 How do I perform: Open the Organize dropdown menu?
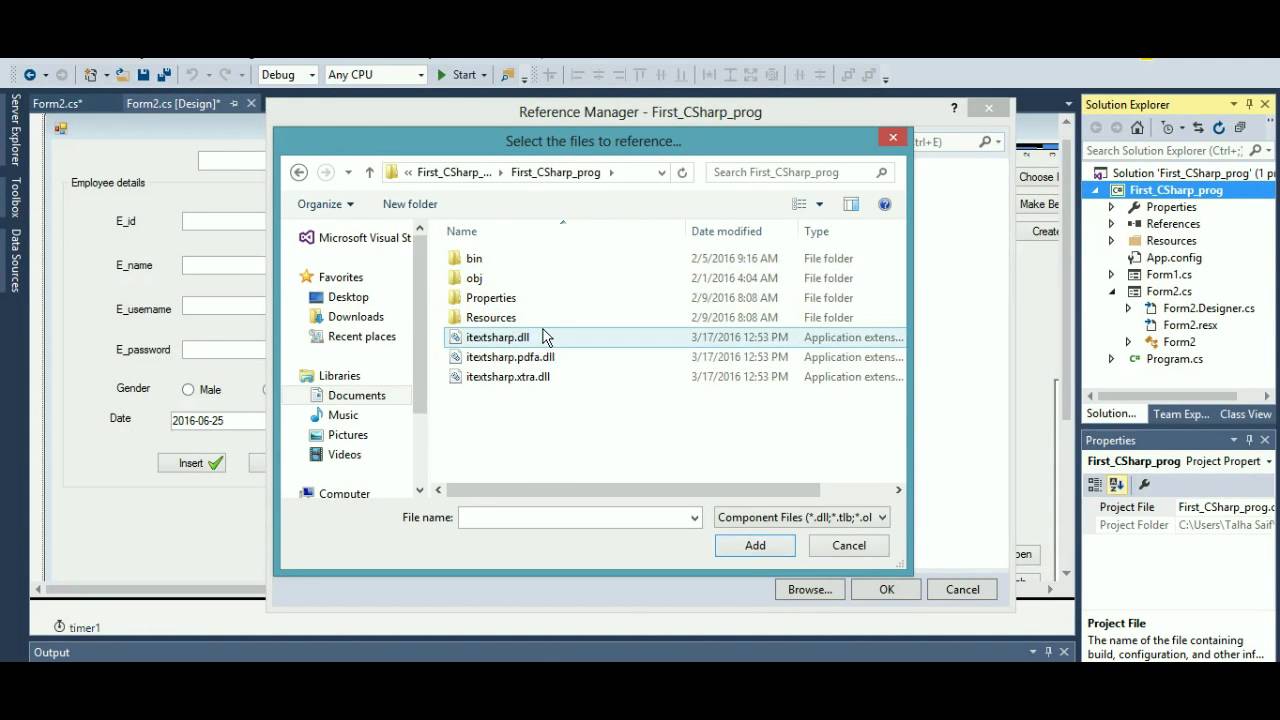(325, 204)
